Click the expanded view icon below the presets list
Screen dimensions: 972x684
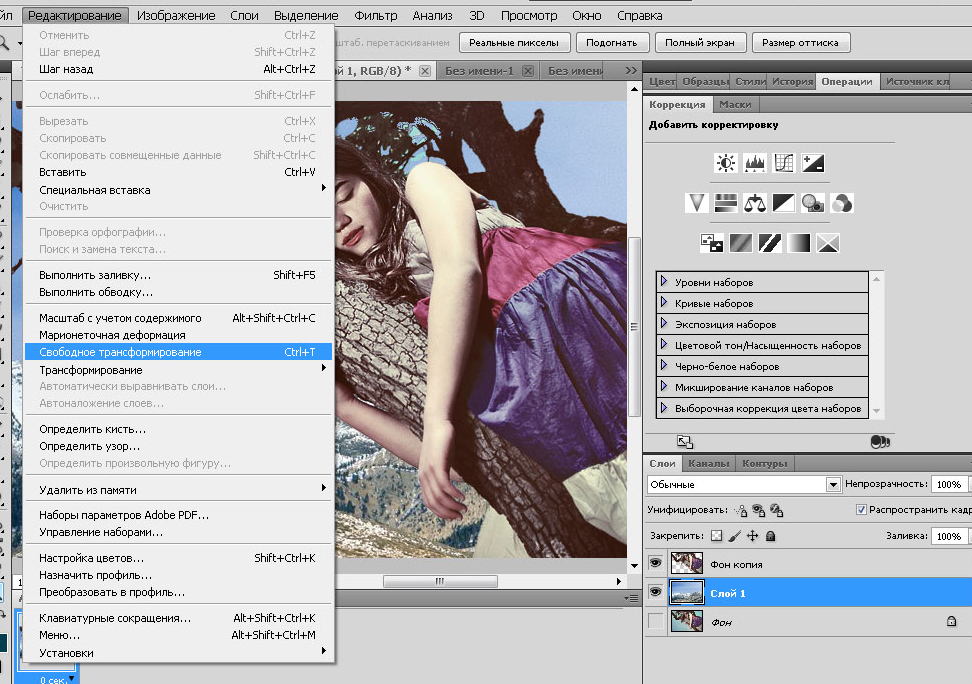pyautogui.click(x=685, y=442)
